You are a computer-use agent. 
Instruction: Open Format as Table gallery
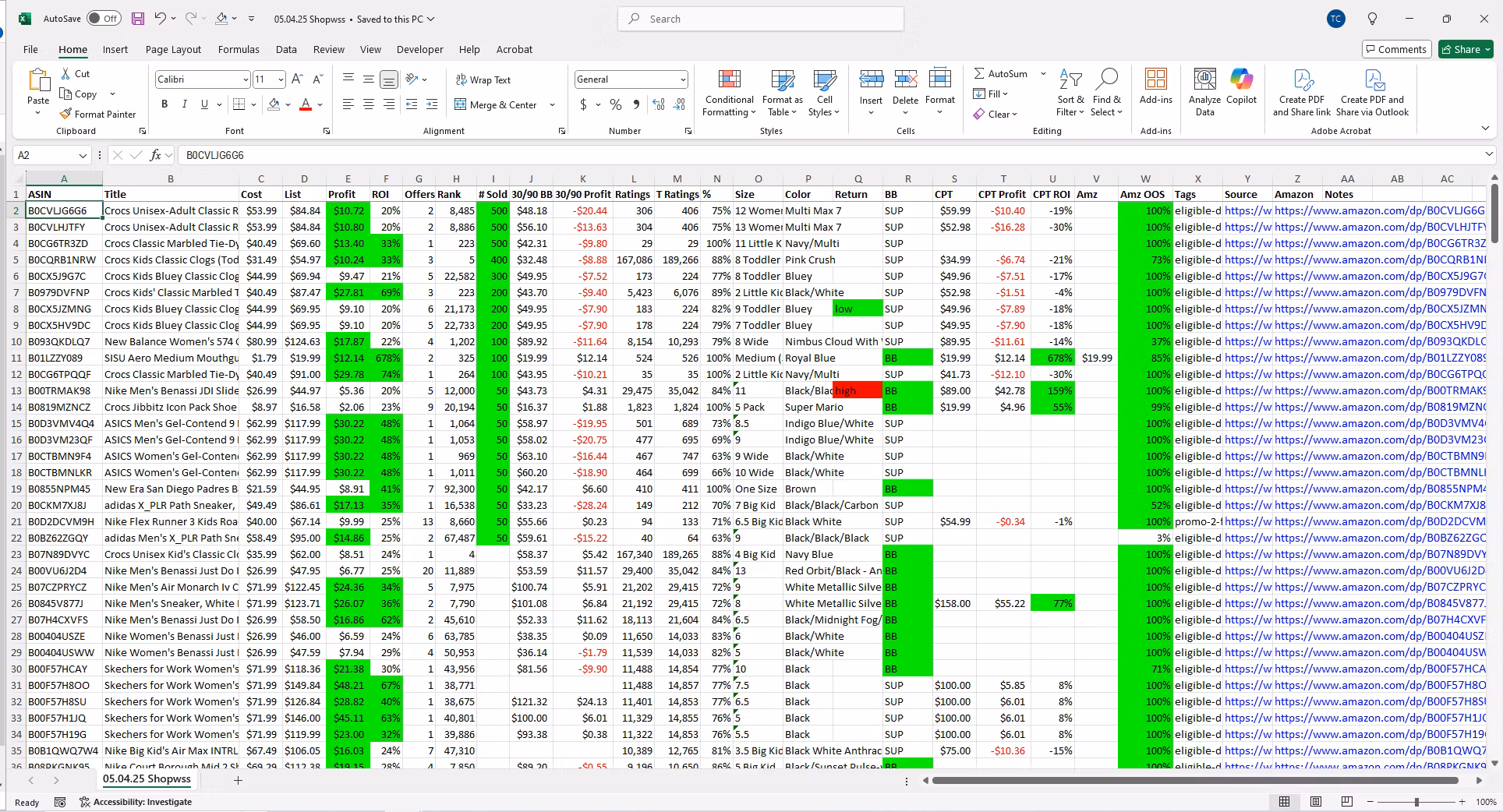(x=782, y=93)
